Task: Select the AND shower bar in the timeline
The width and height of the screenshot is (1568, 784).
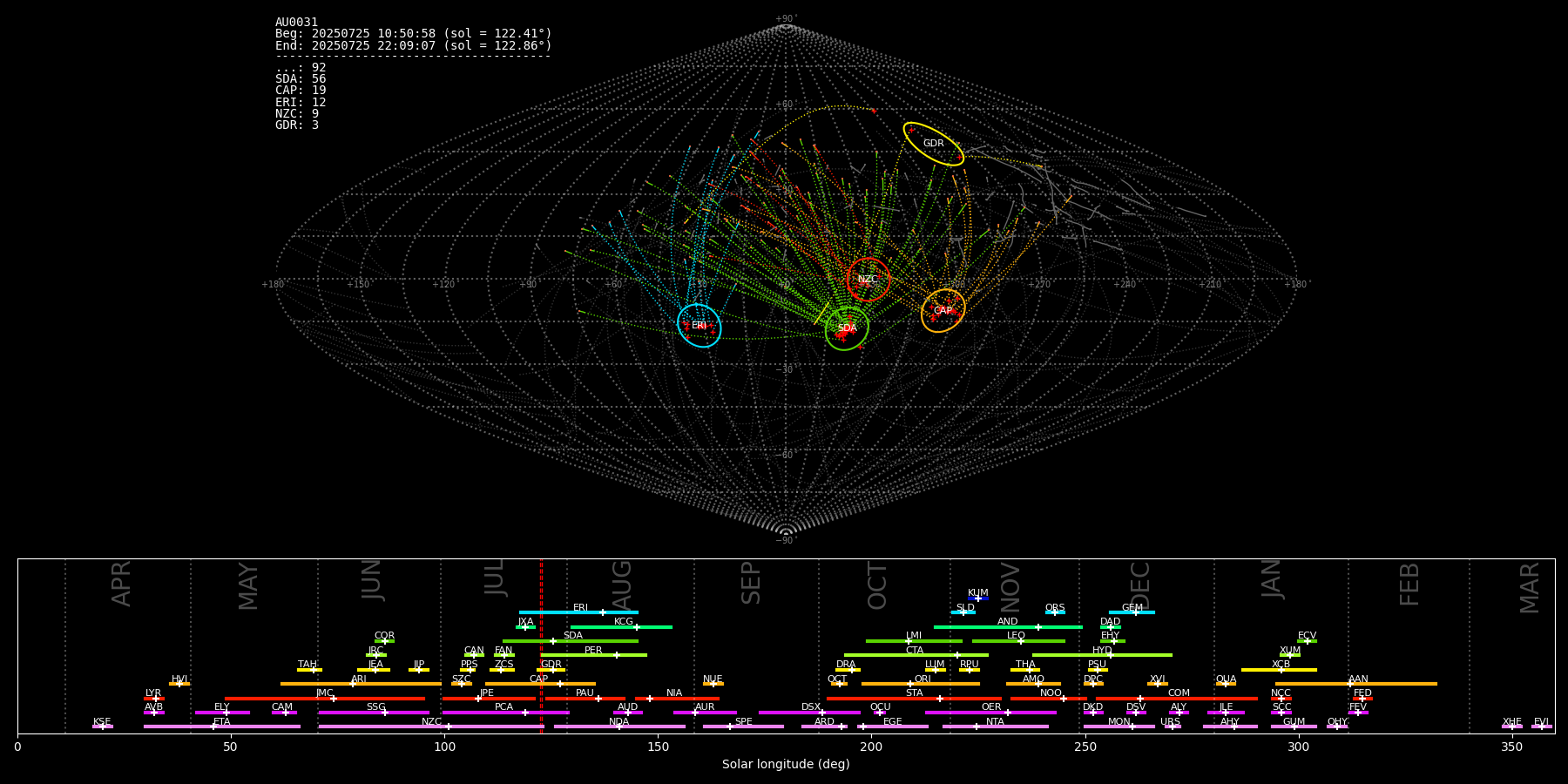Action: (x=1008, y=626)
